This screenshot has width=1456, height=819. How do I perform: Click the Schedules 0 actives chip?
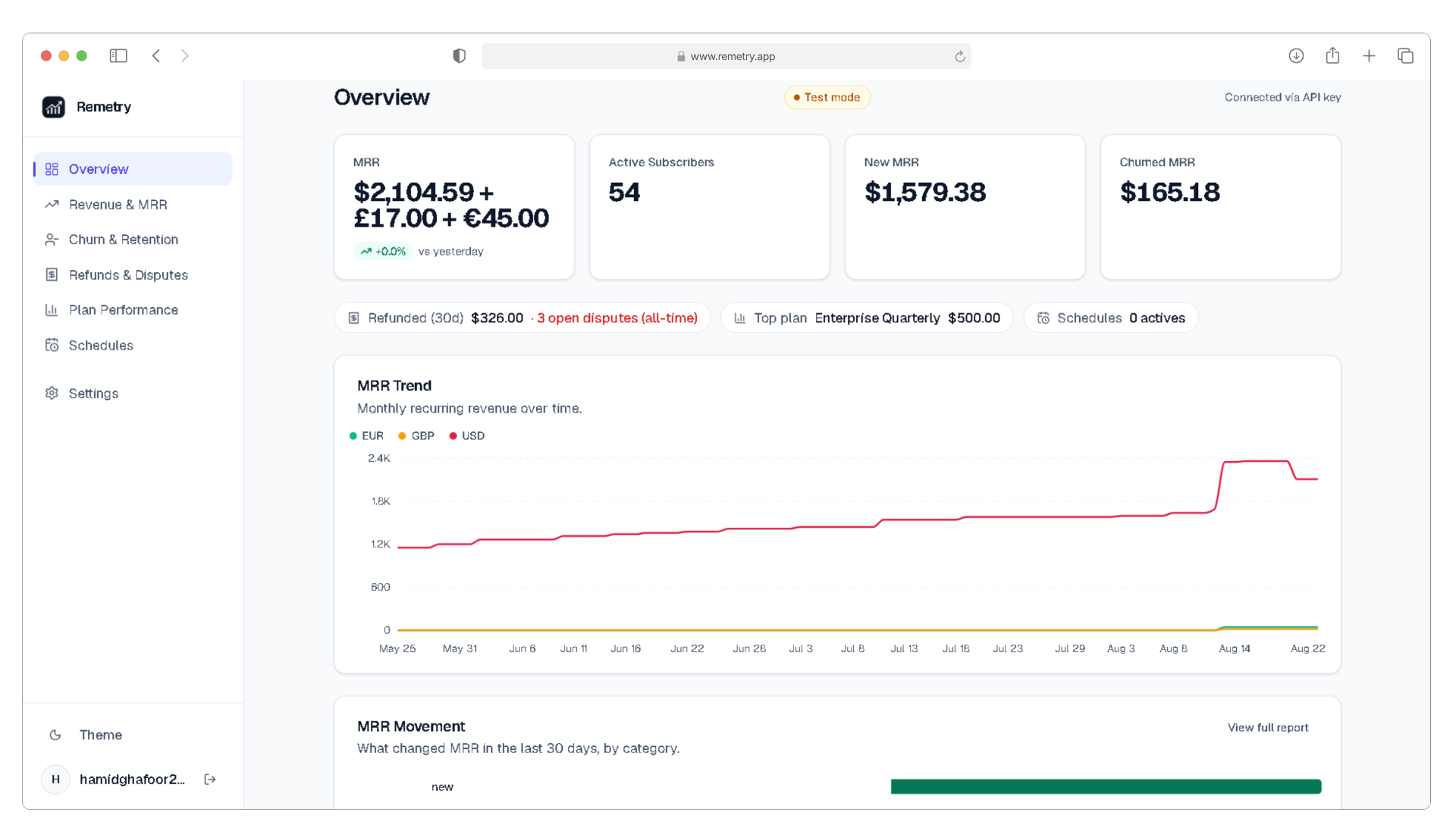1111,318
